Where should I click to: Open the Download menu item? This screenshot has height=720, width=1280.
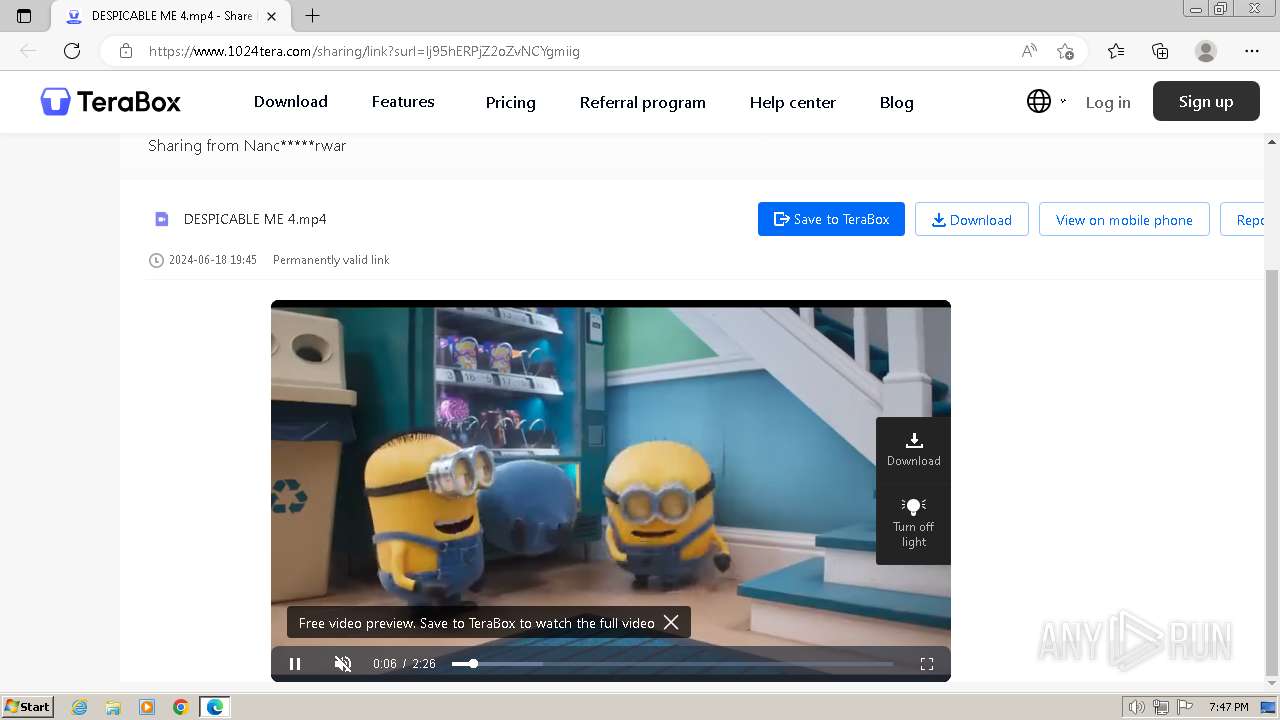click(x=290, y=101)
